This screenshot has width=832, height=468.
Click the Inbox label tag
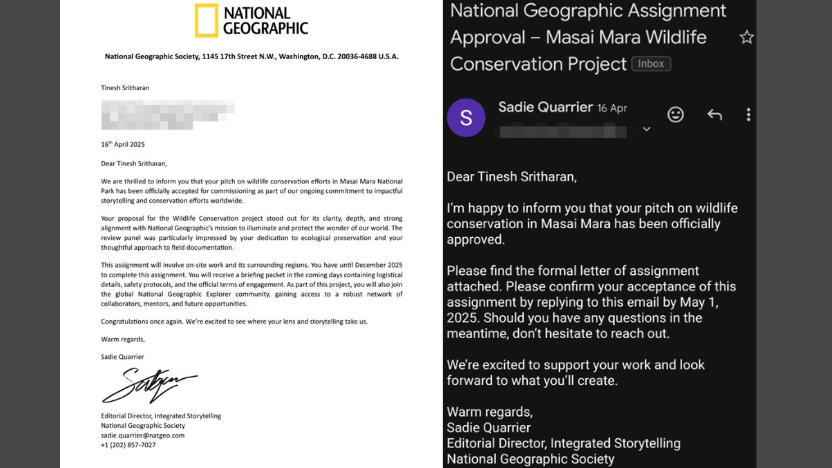coord(650,63)
